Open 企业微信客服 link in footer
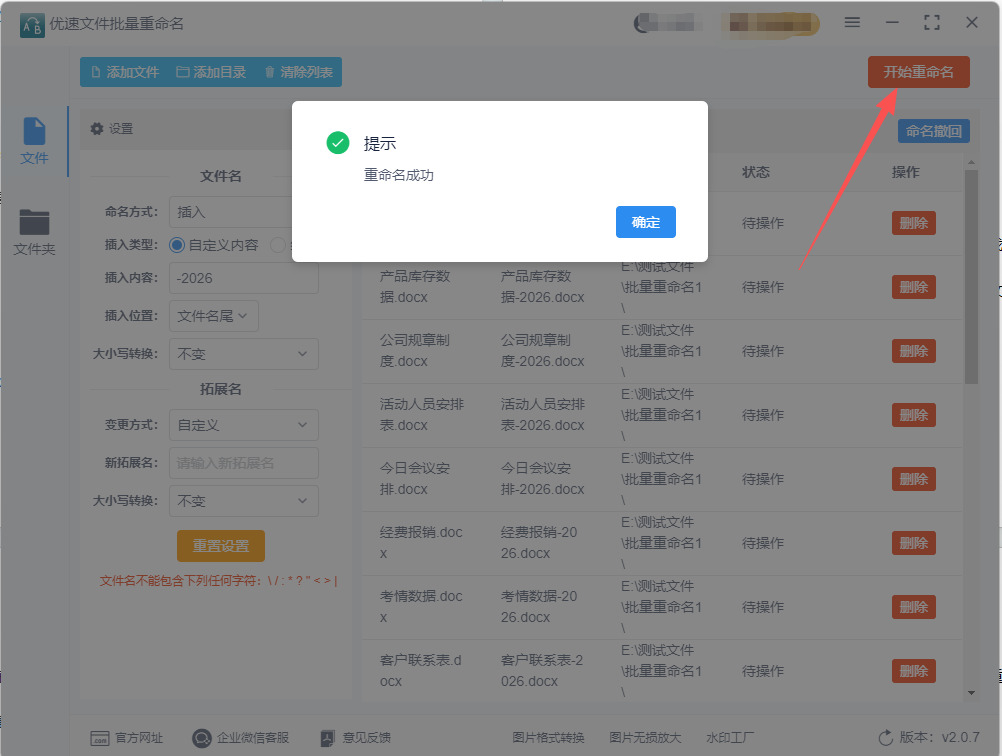 (253, 737)
